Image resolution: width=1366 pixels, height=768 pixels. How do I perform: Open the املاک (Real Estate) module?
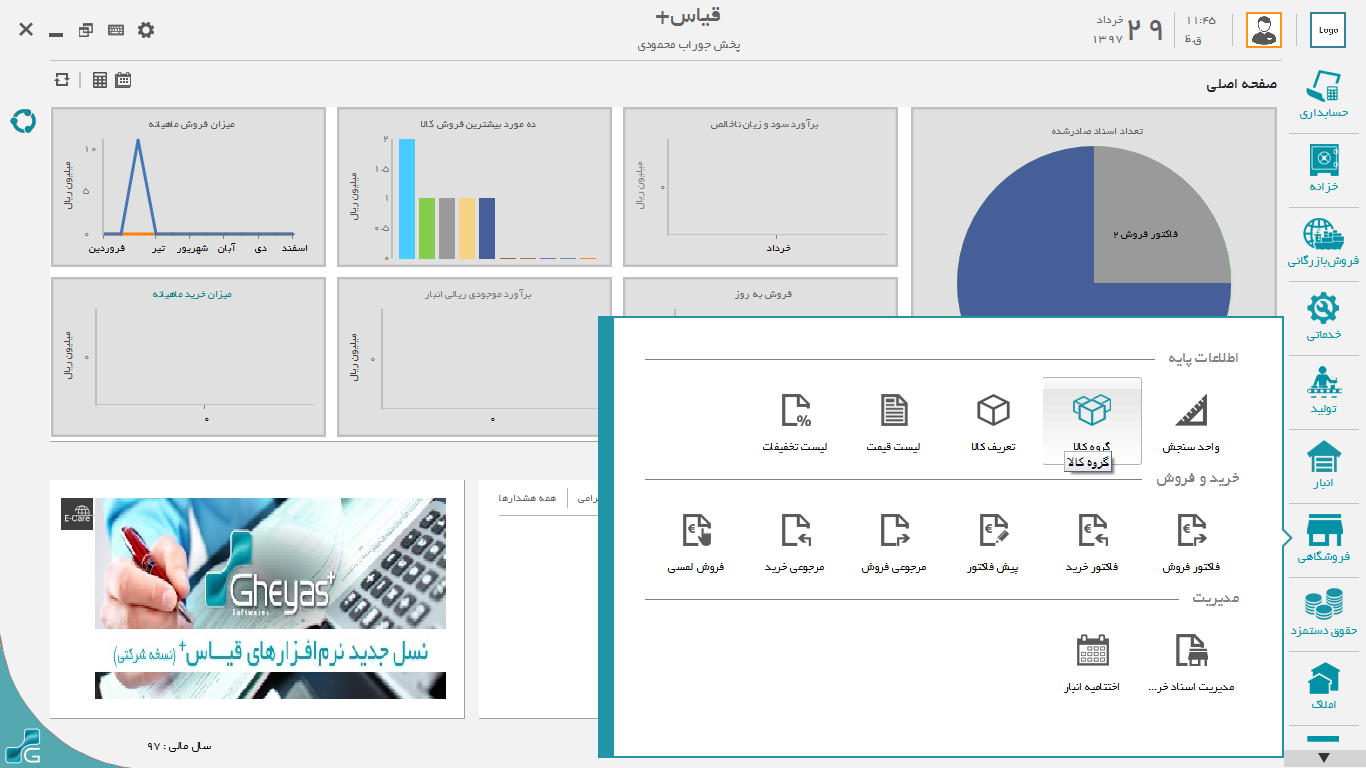pyautogui.click(x=1324, y=686)
